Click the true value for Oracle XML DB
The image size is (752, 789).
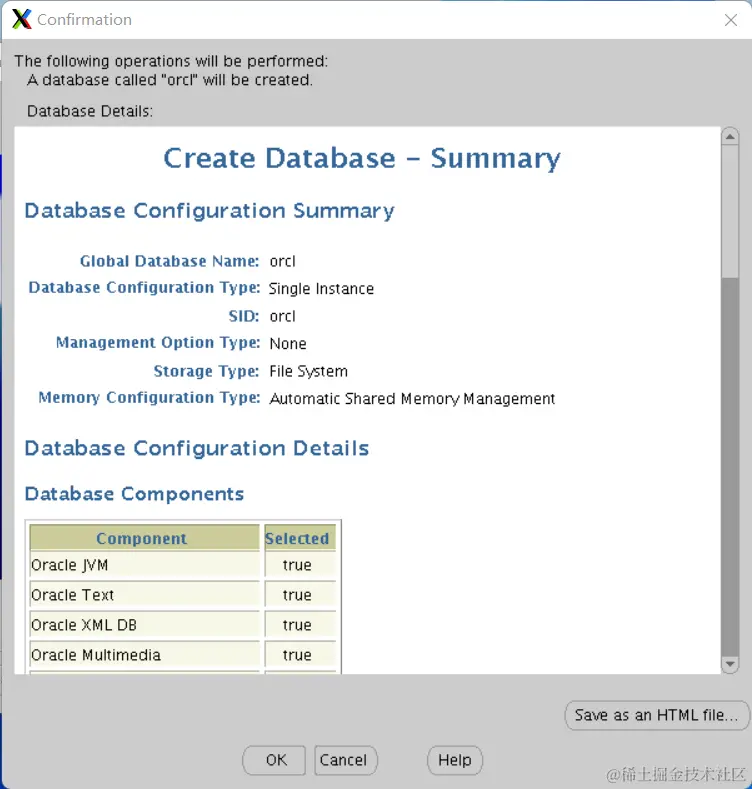(297, 625)
